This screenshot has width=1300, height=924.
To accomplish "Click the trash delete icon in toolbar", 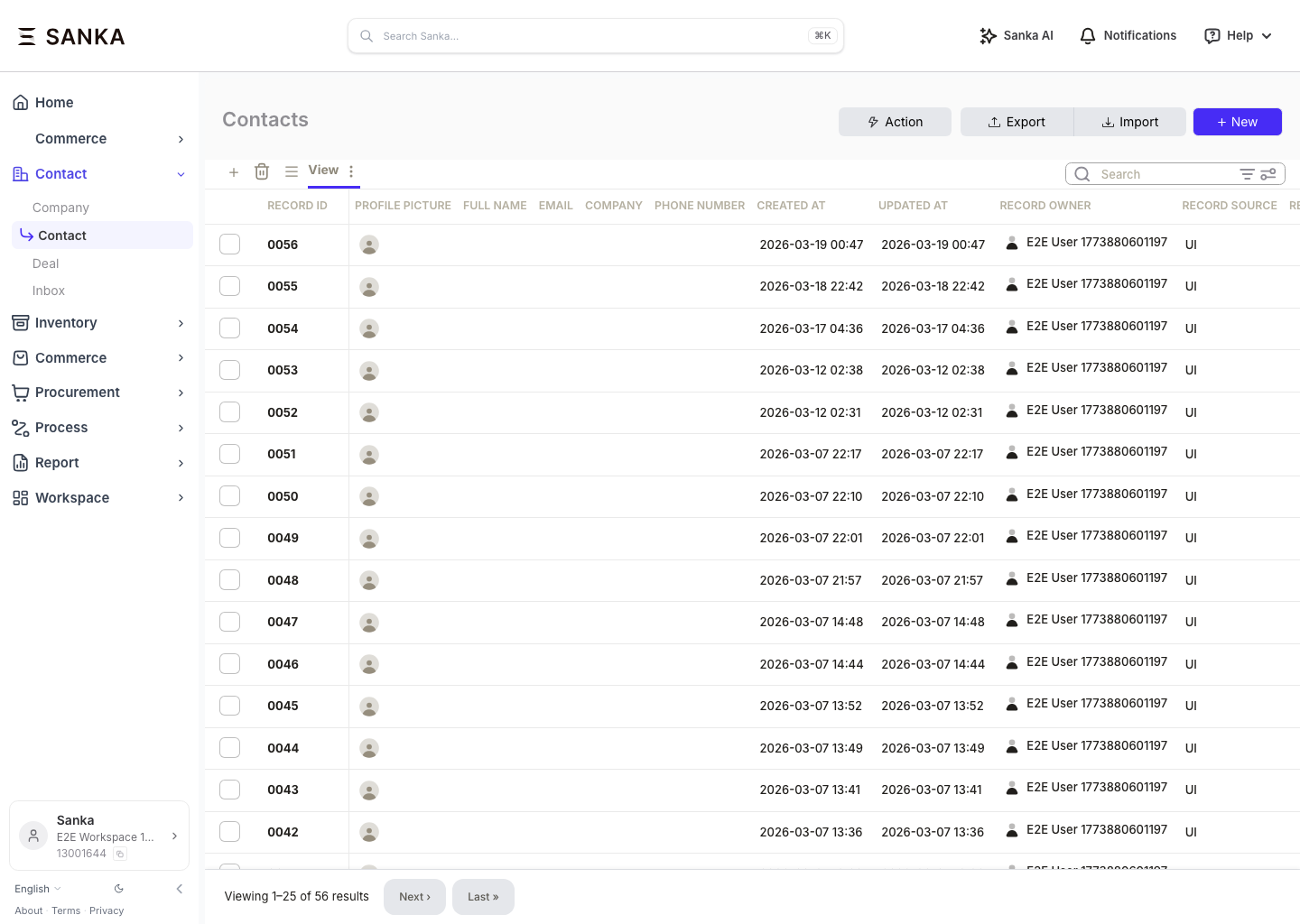I will [x=262, y=171].
